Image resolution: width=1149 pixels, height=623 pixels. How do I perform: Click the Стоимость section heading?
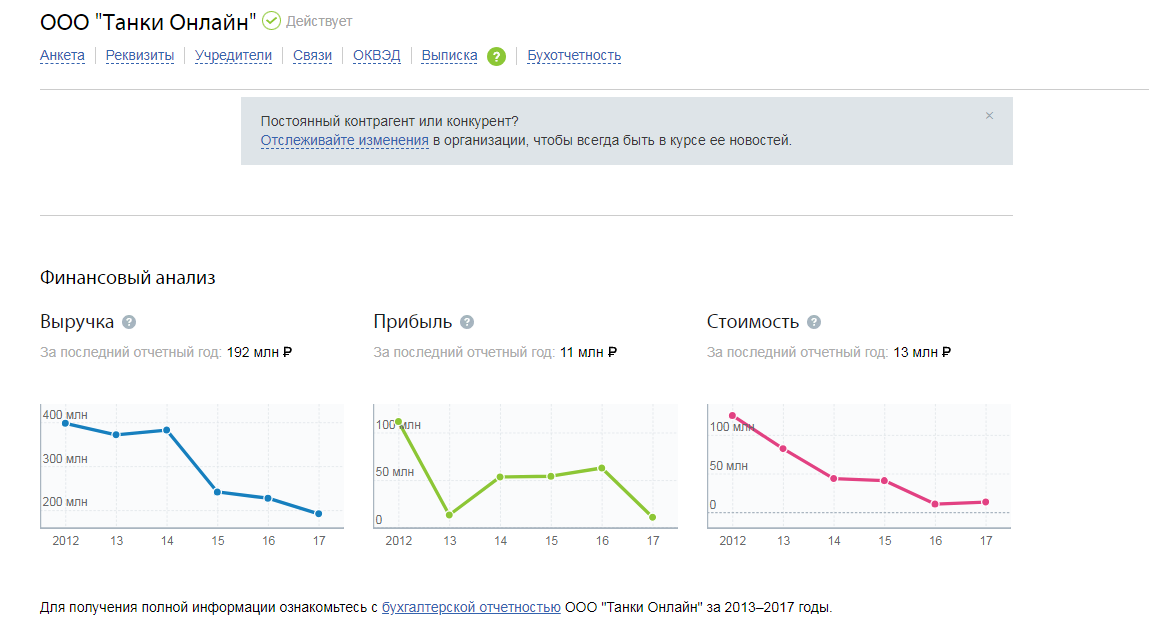[753, 322]
